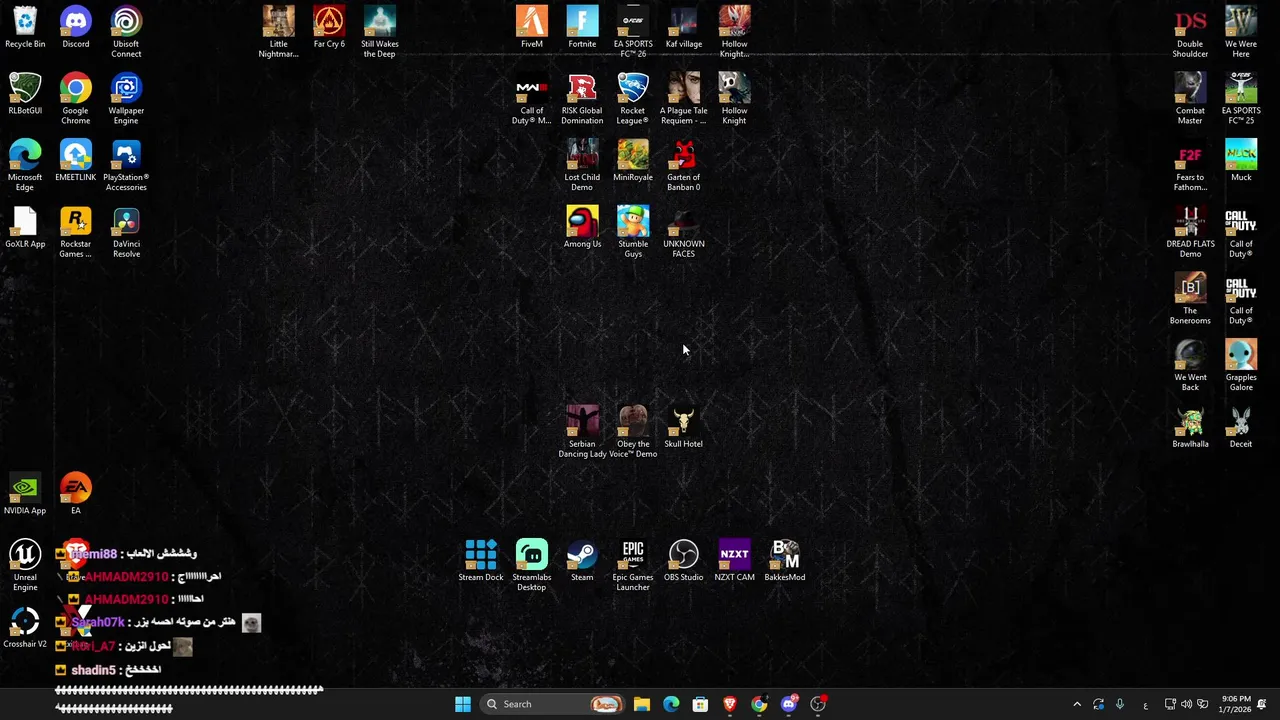Open the Brawlhalla shortcut

pos(1190,428)
